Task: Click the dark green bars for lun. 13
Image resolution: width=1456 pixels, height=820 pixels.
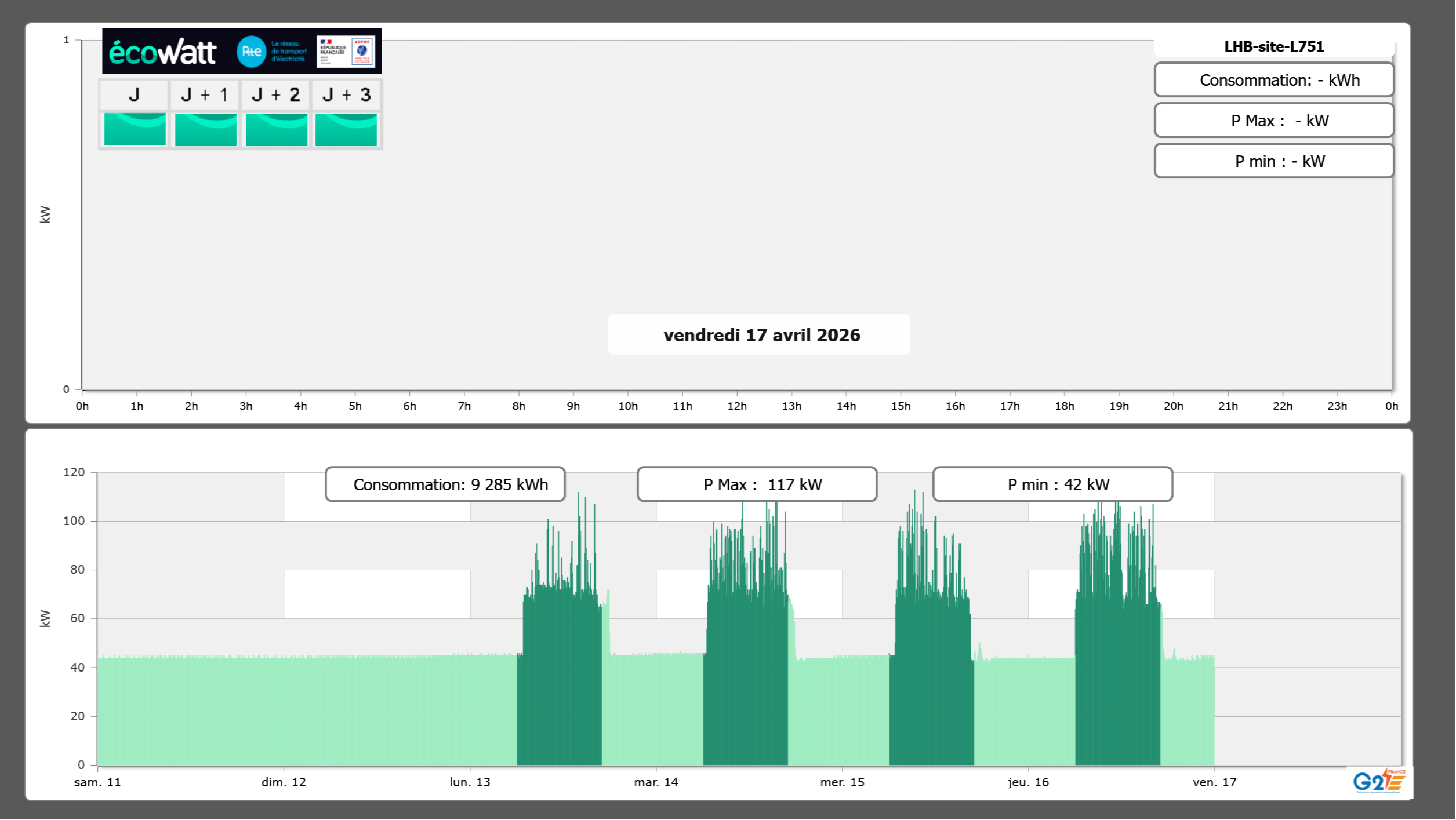Action: point(559,684)
